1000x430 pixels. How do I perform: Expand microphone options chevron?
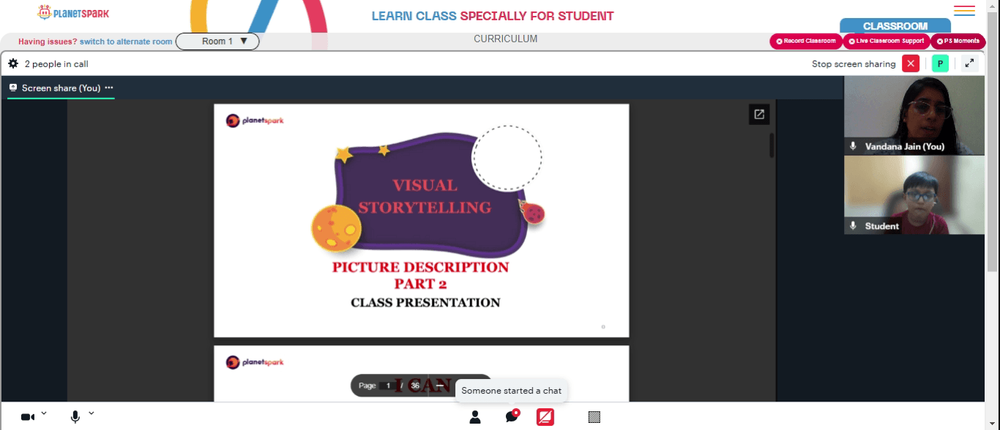point(91,413)
